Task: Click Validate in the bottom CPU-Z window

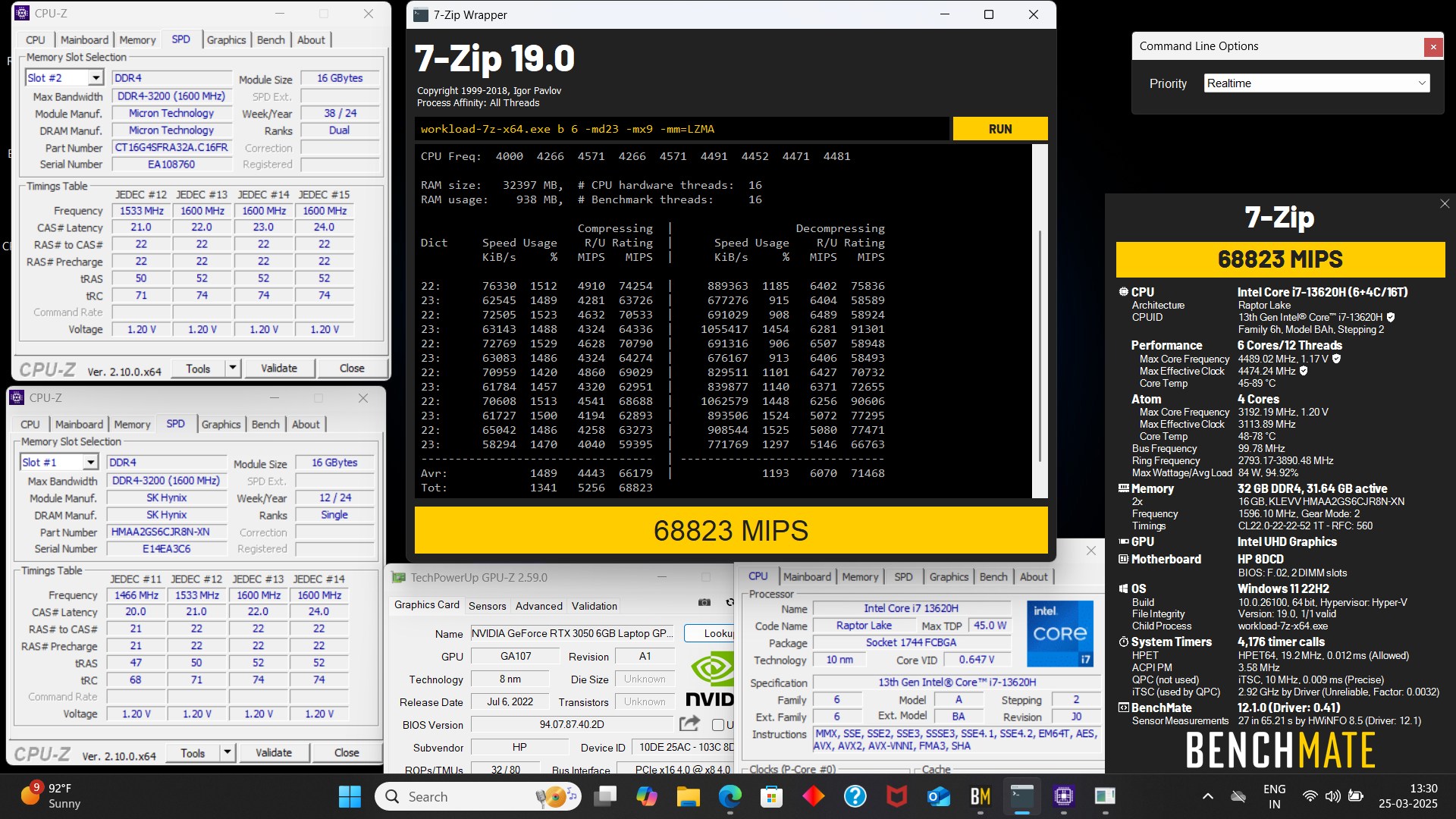Action: pos(274,752)
